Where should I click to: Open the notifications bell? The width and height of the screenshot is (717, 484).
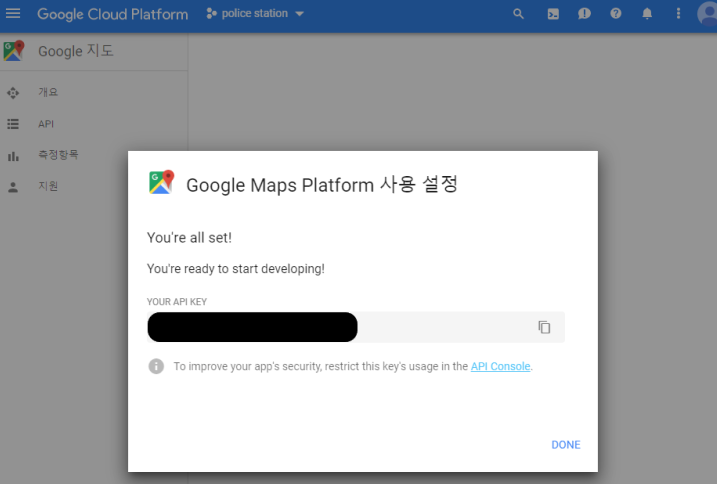(647, 14)
